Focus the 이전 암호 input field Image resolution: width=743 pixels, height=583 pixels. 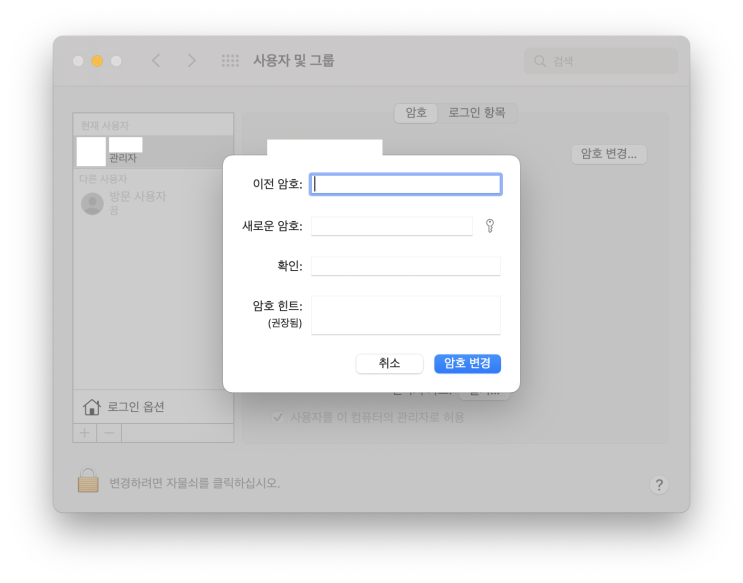pos(406,184)
